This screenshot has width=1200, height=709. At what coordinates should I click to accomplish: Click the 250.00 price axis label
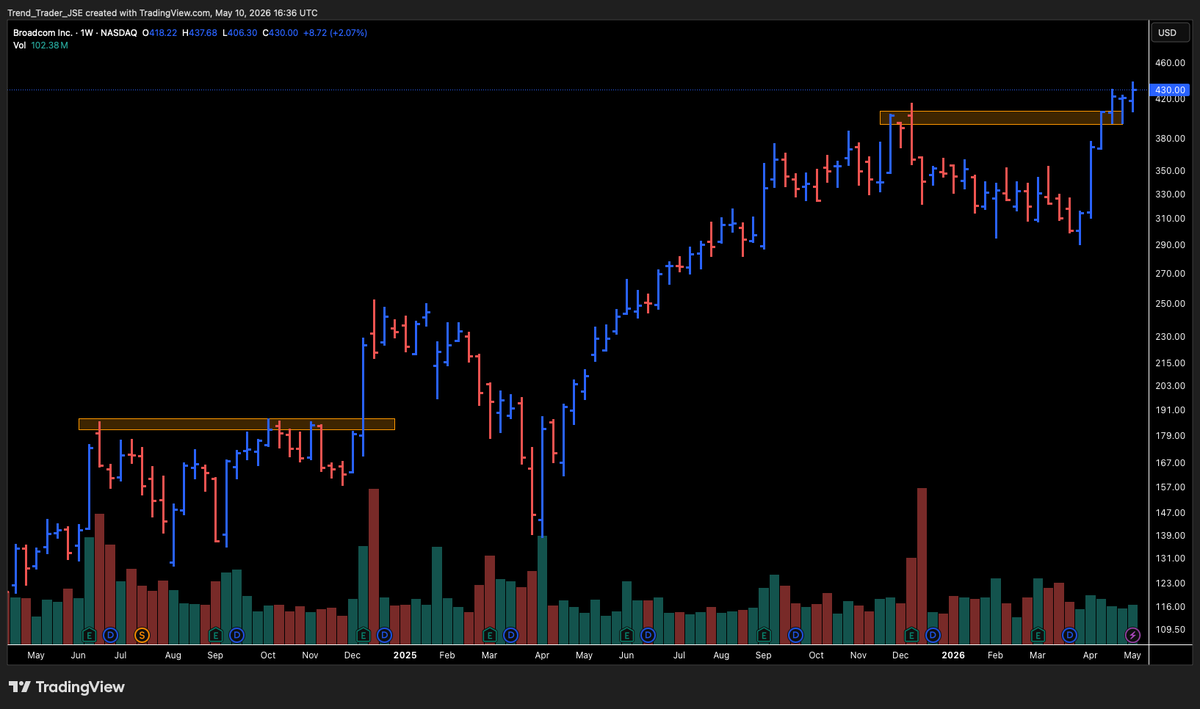[1169, 304]
